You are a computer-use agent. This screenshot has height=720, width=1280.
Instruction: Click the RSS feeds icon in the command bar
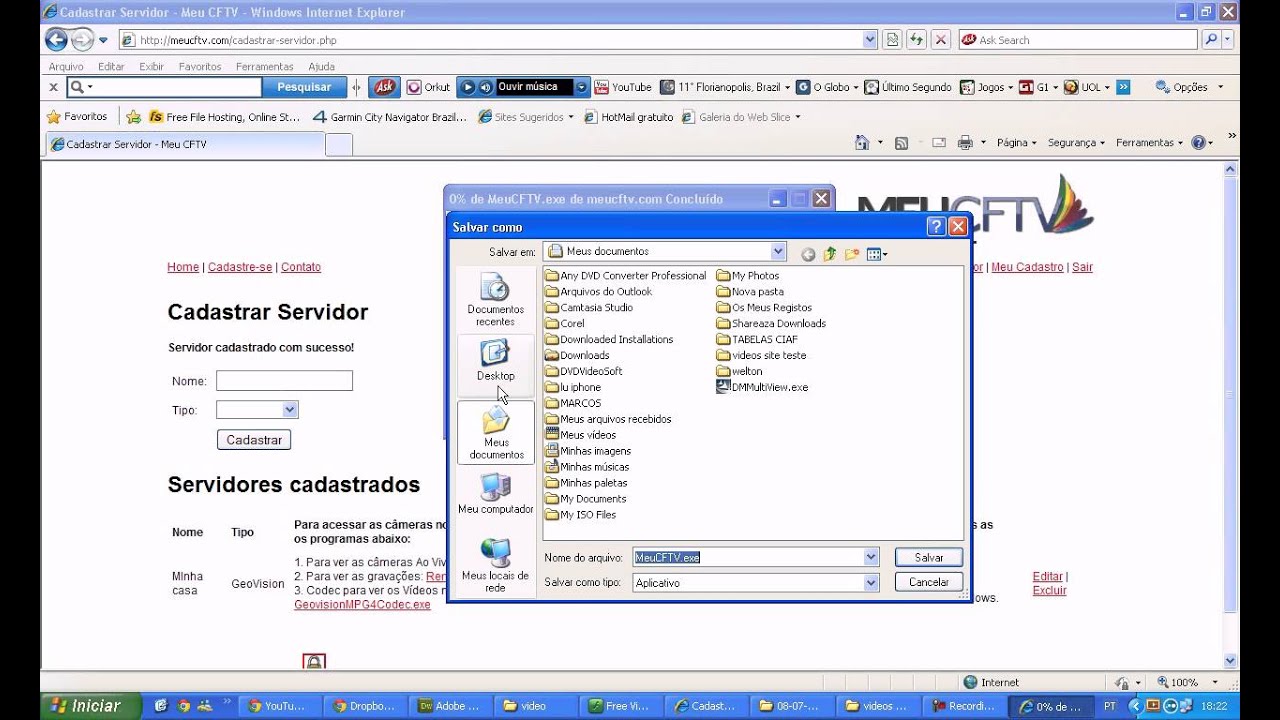pyautogui.click(x=901, y=143)
